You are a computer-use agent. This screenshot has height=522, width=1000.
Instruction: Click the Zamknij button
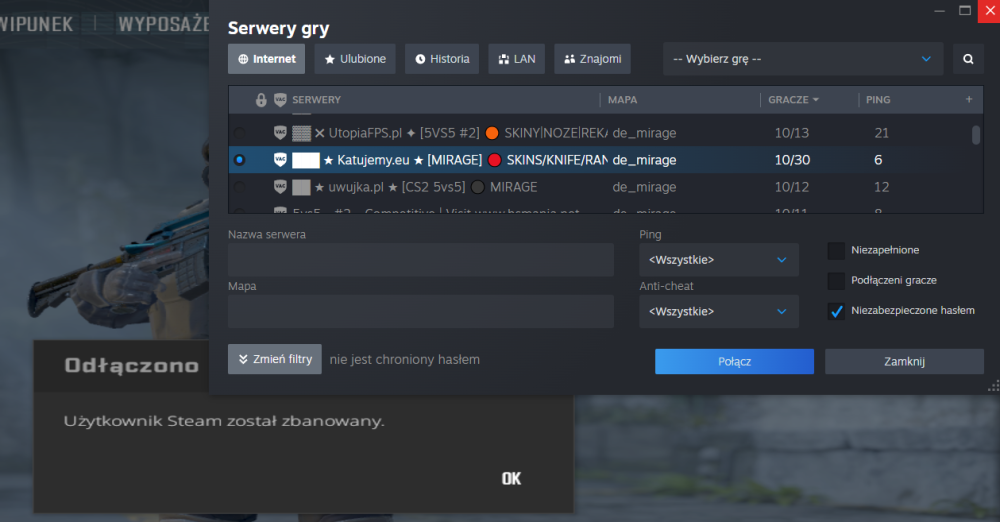pos(904,361)
